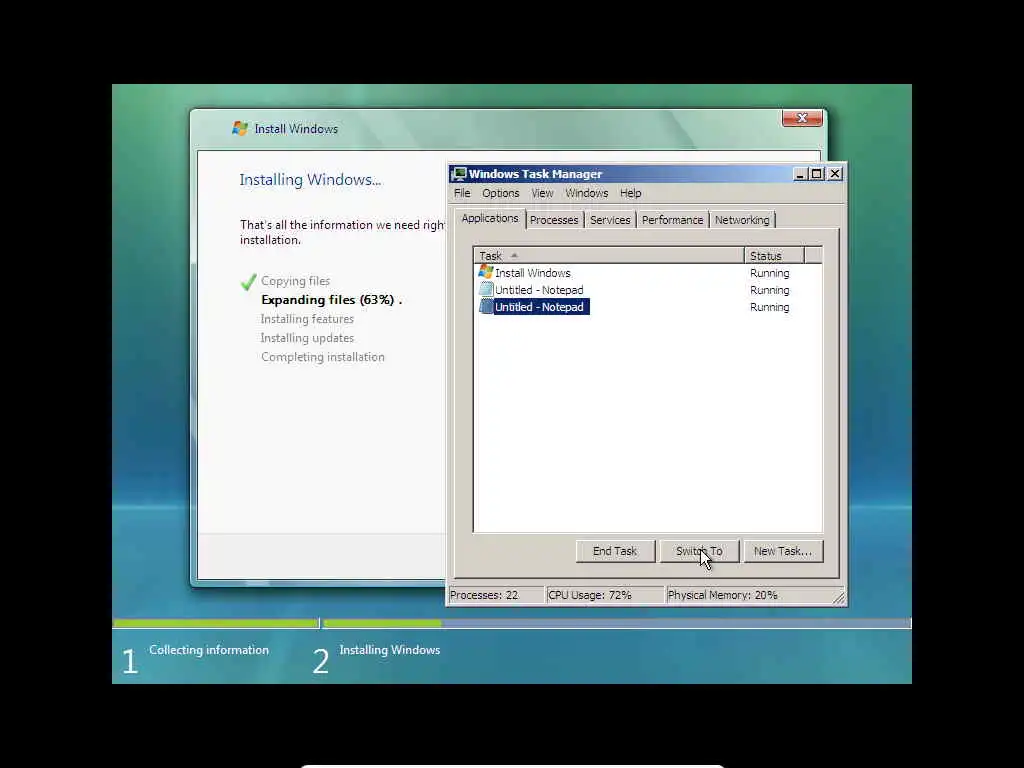Click the Notepad icon of the highlighted task
Viewport: 1024px width, 768px height.
click(x=485, y=306)
